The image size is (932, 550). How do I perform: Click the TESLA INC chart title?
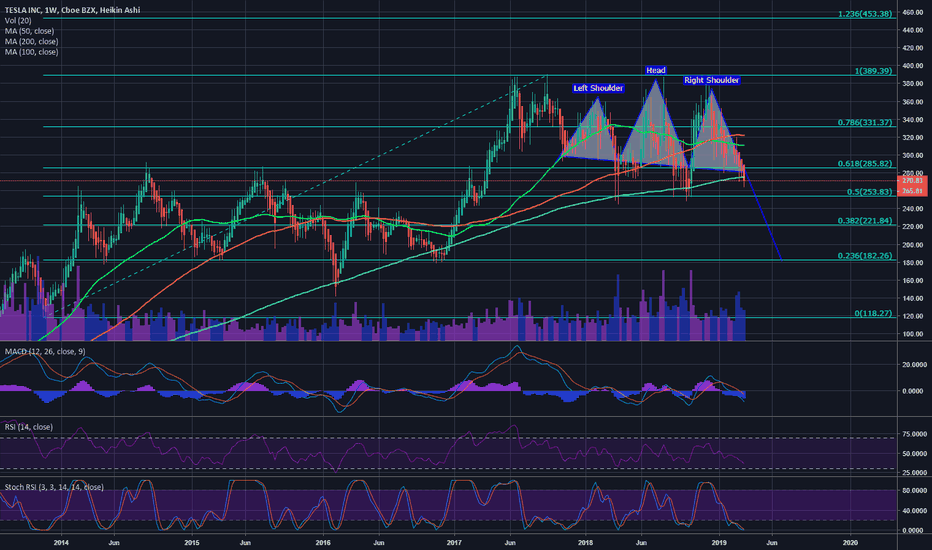pyautogui.click(x=73, y=10)
